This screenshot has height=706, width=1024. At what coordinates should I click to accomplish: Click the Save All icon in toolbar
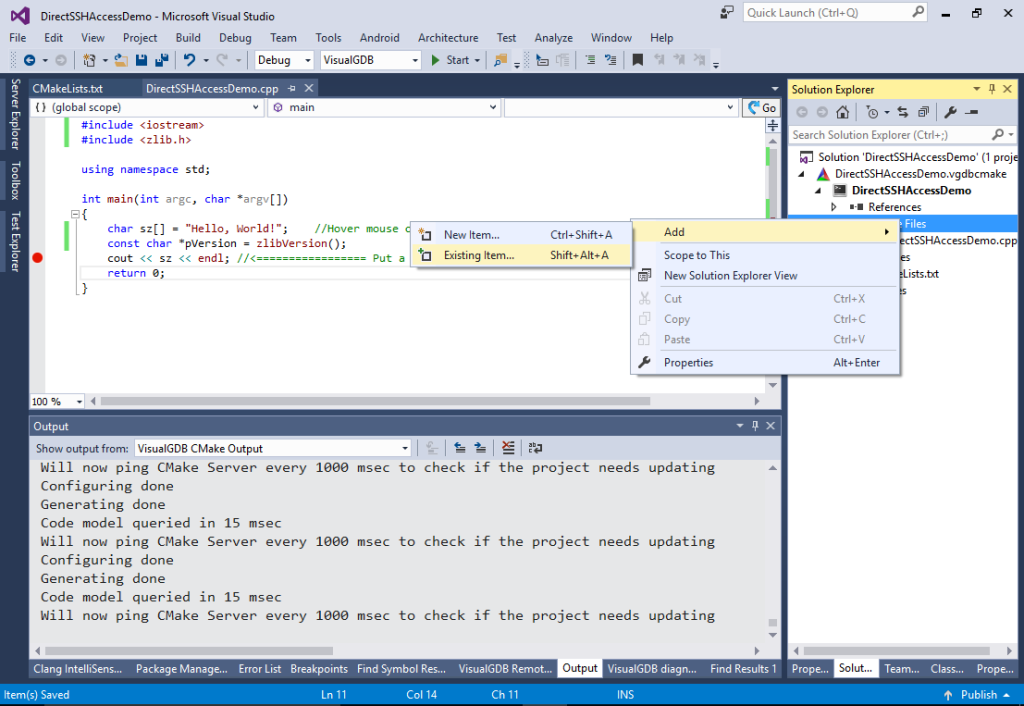[x=161, y=60]
